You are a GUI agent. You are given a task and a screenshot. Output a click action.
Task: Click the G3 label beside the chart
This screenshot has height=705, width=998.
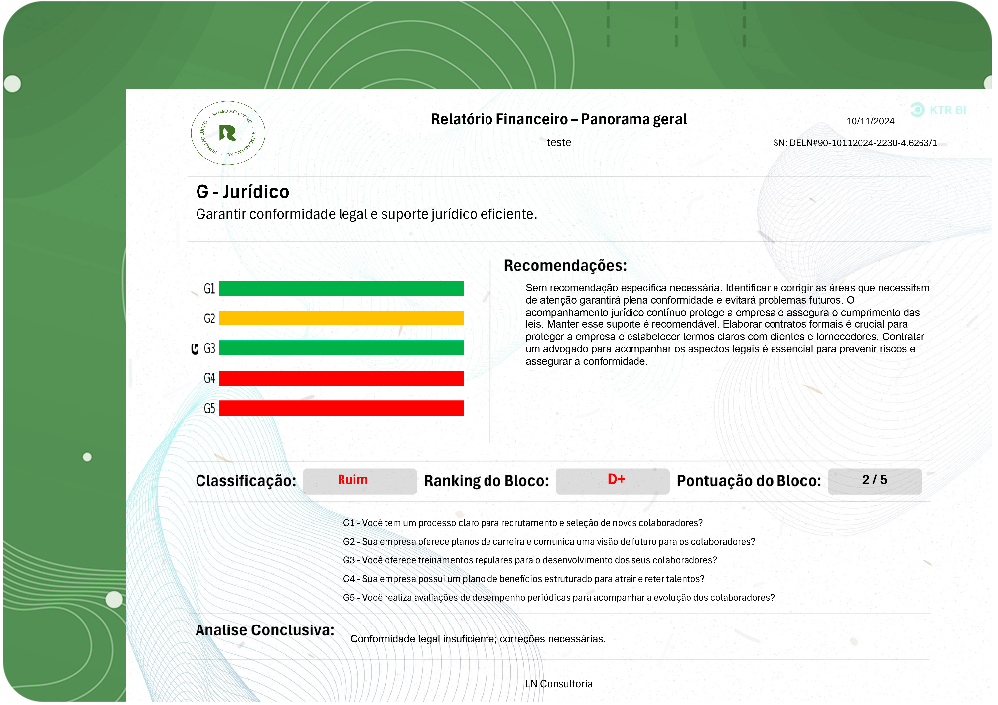[209, 348]
